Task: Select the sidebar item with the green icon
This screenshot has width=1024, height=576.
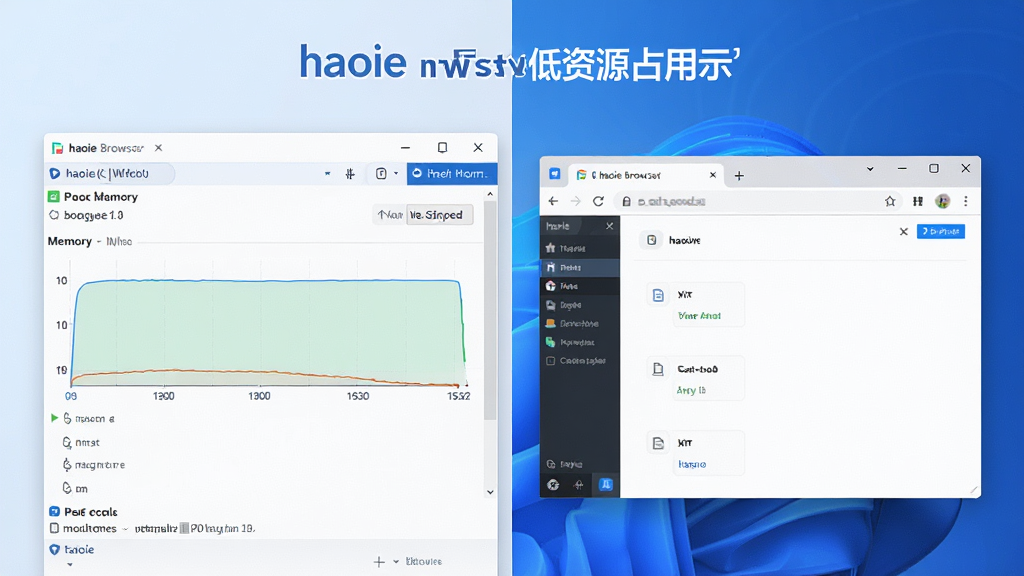Action: [580, 342]
